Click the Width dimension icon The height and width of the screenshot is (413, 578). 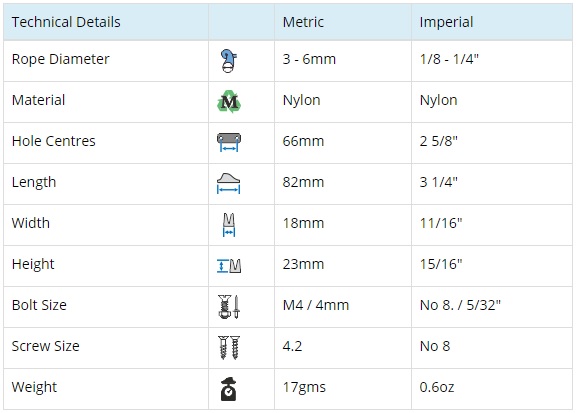tap(229, 224)
